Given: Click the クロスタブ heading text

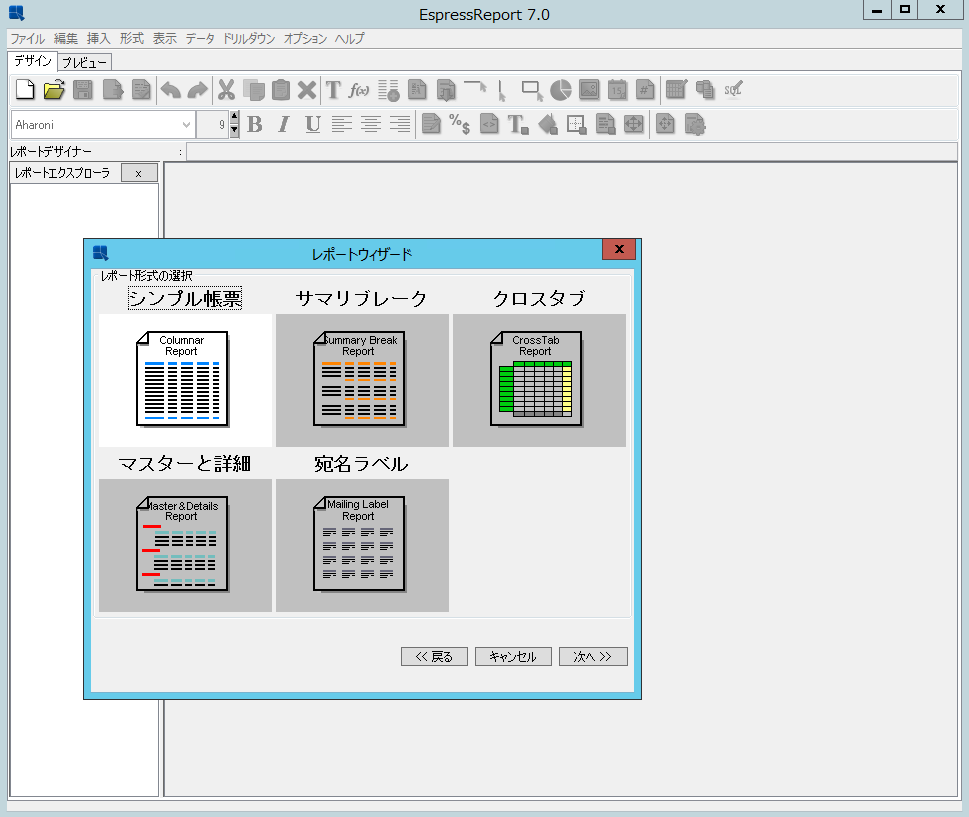Looking at the screenshot, I should coord(539,298).
